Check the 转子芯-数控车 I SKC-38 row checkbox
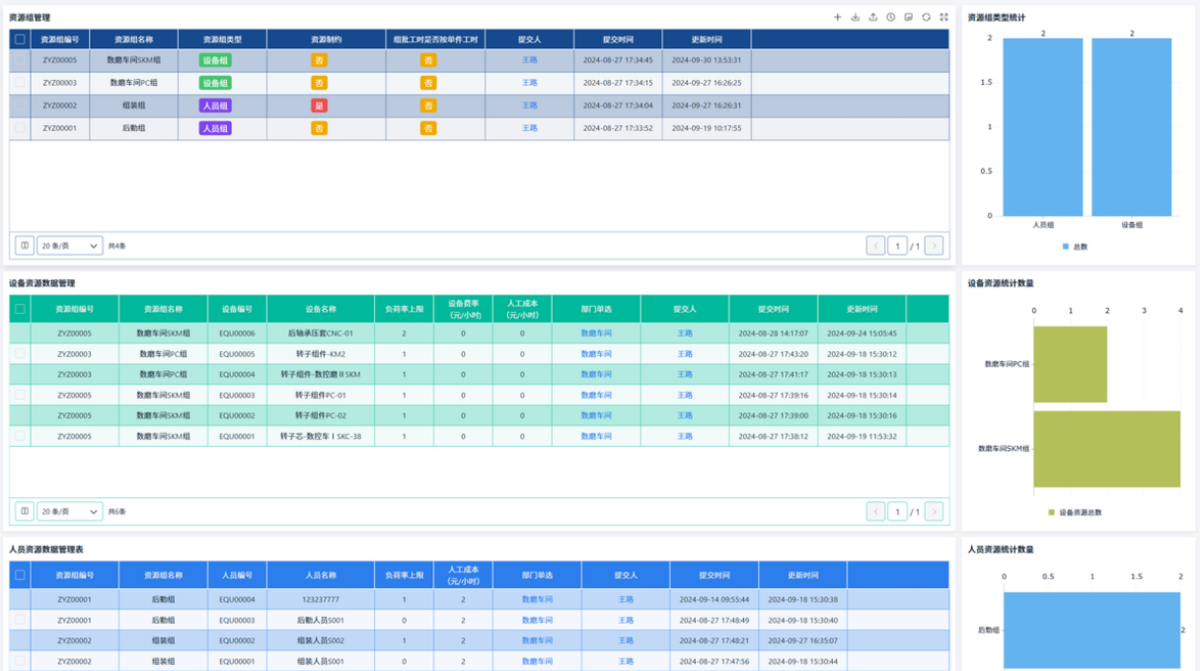Screen dimensions: 1200x671 click(20, 436)
